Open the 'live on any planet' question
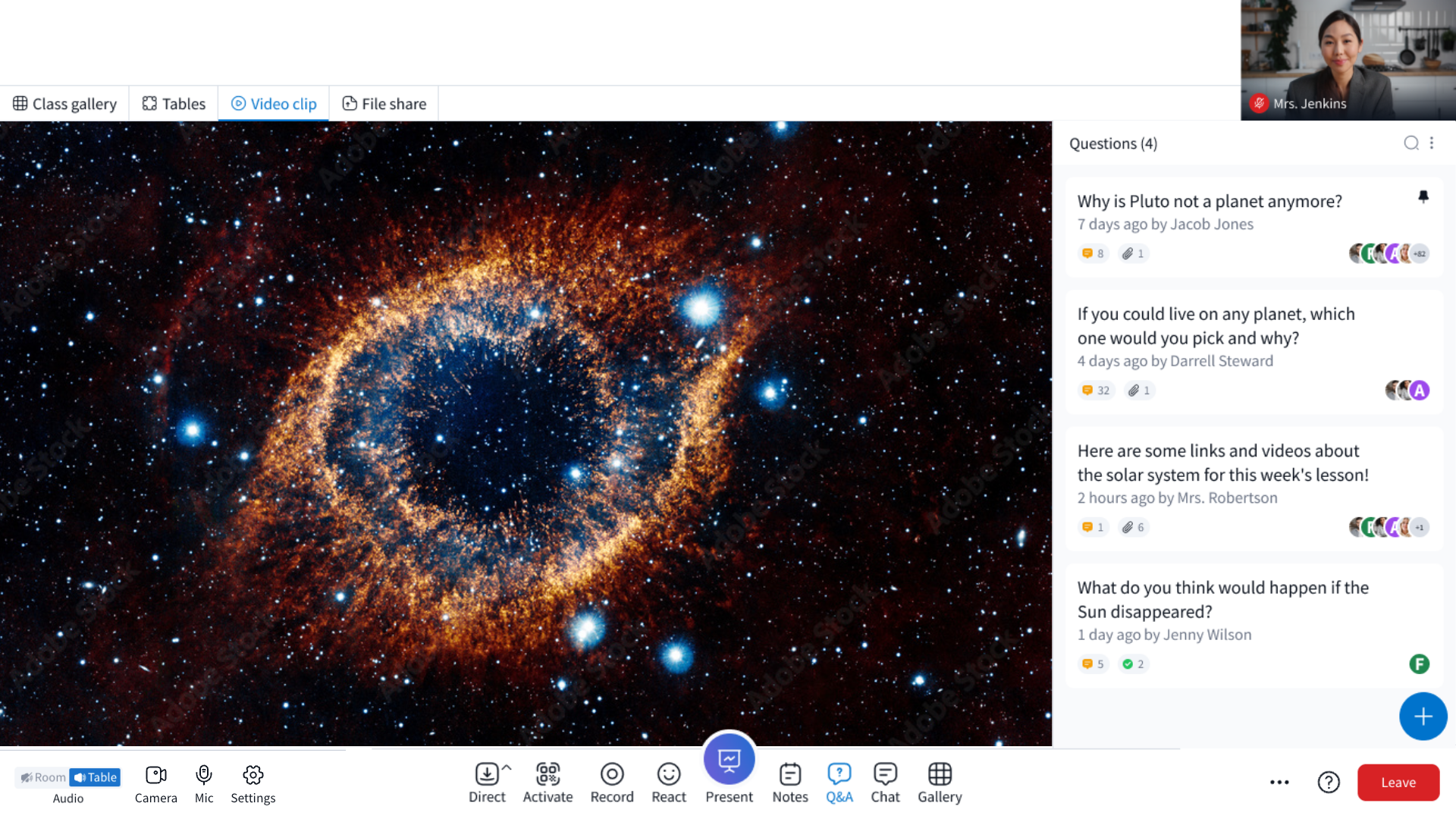Image resolution: width=1456 pixels, height=819 pixels. (1254, 352)
